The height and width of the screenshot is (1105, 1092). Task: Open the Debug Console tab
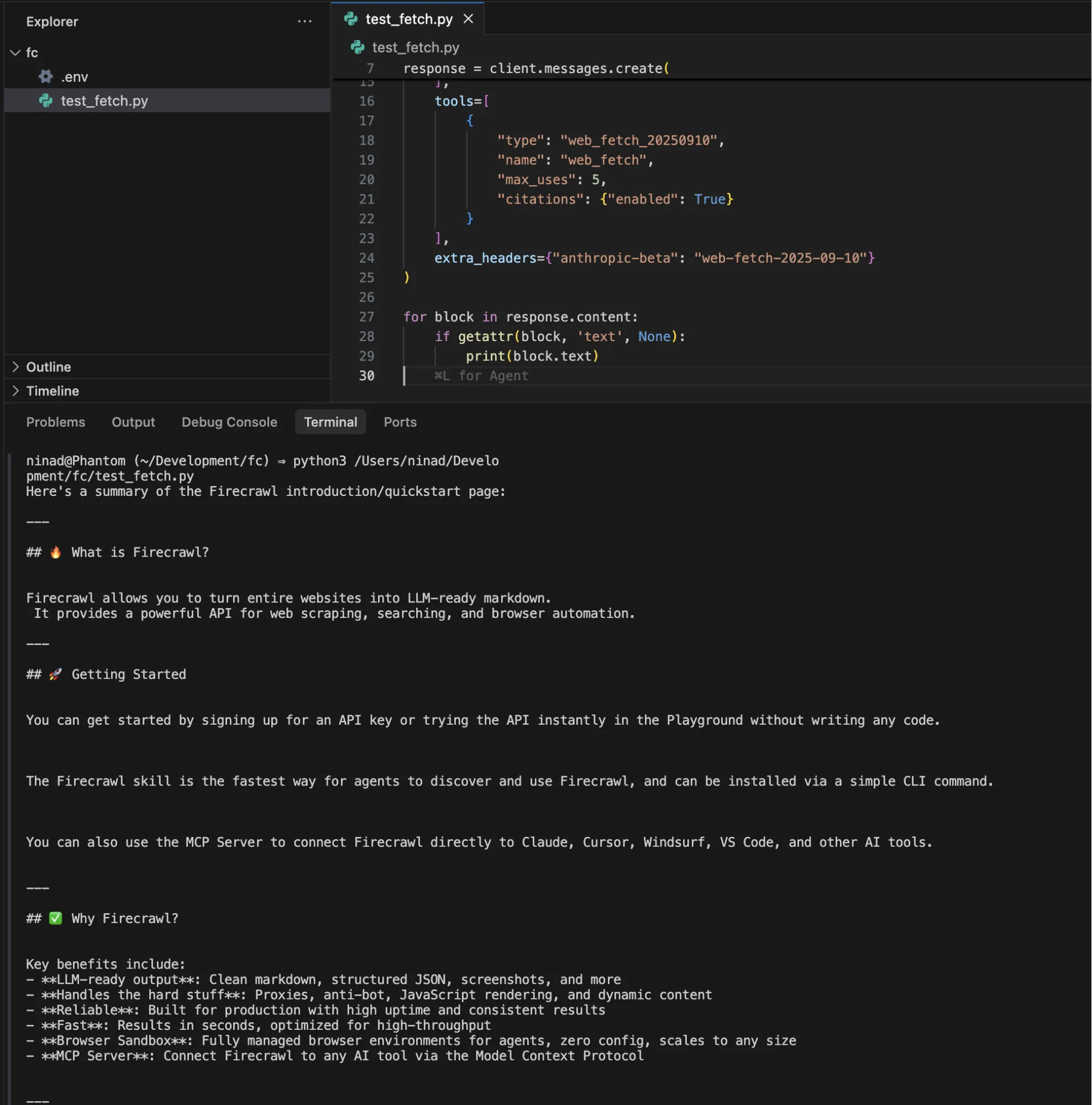click(x=229, y=422)
